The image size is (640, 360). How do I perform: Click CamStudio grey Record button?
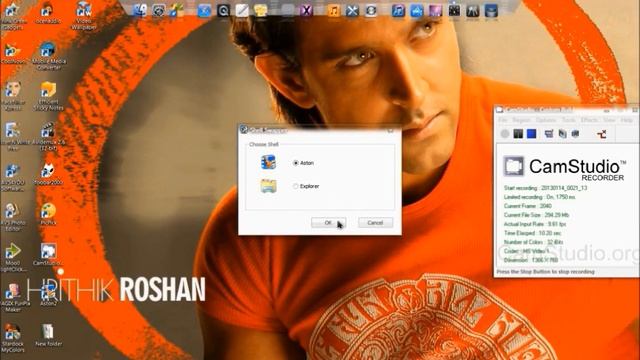(505, 133)
